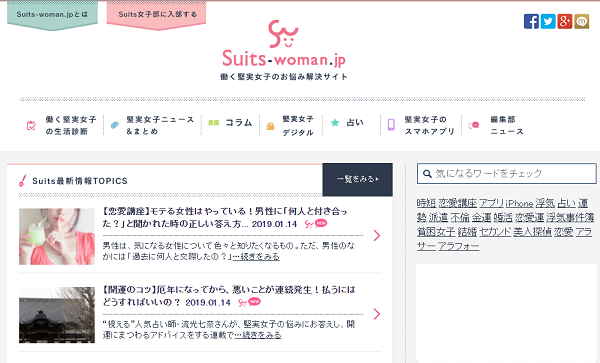Open the Suits女子部に入部する tab
600x363 pixels.
[157, 15]
